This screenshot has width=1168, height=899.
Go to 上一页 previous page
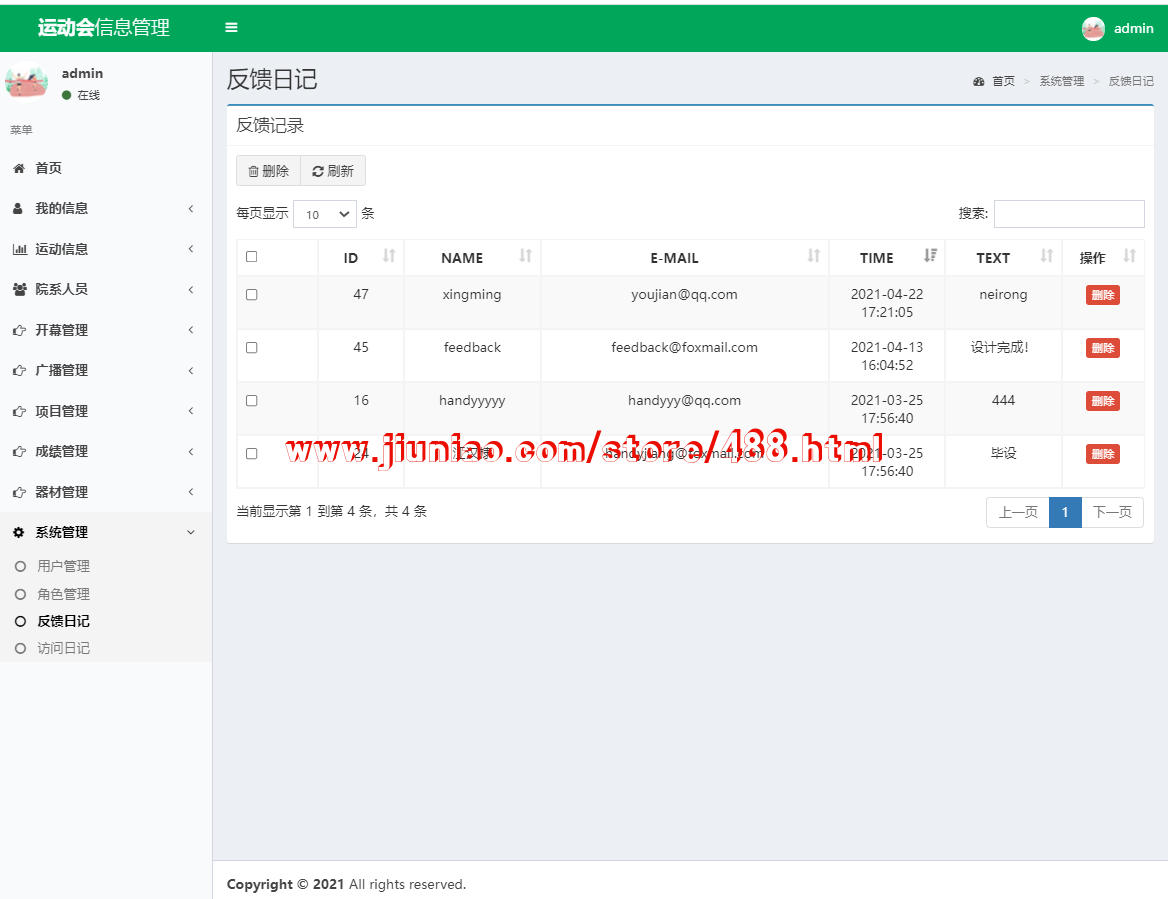point(1018,512)
